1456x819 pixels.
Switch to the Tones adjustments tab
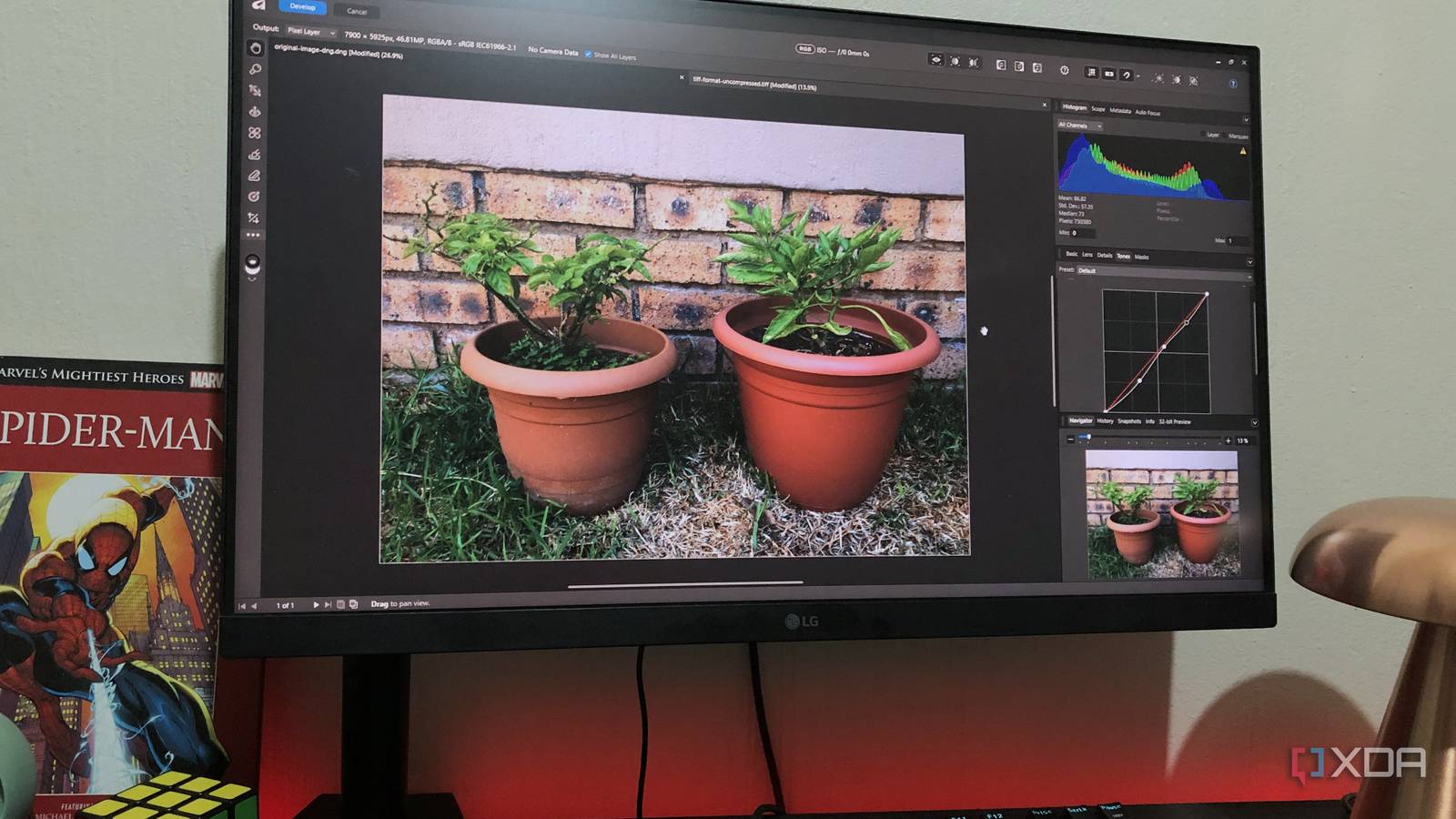tap(1124, 257)
